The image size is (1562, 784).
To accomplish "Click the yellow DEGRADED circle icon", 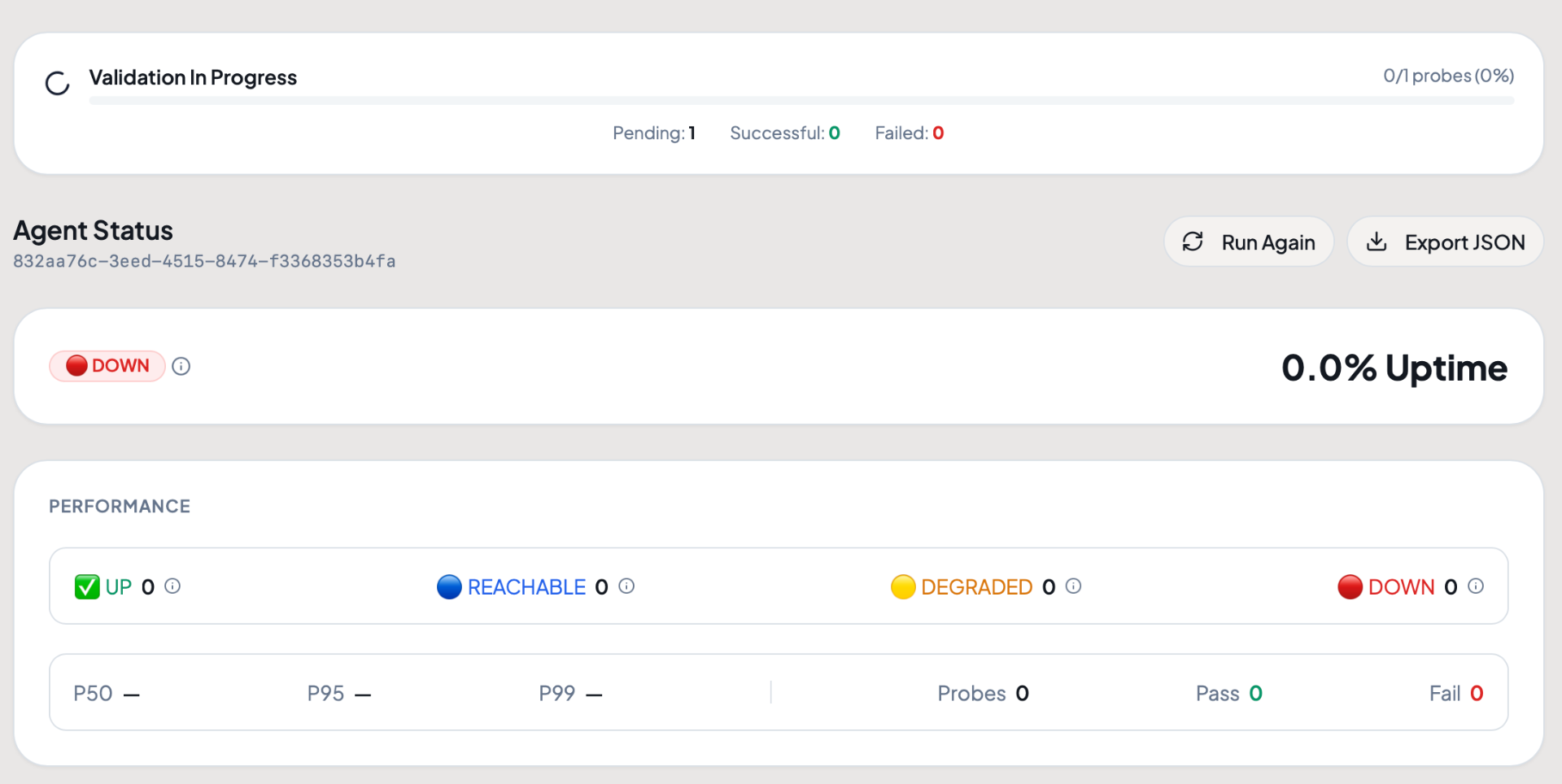I will (903, 586).
